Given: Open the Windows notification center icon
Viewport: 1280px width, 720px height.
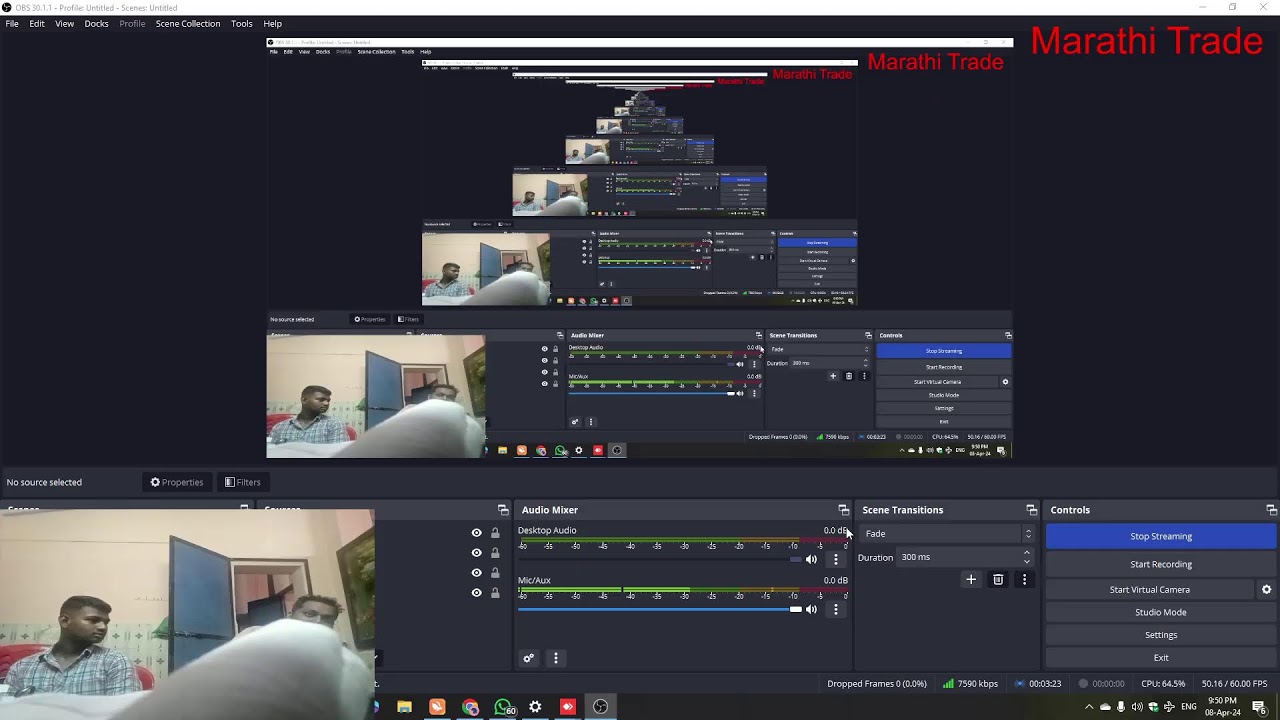Looking at the screenshot, I should tap(1259, 707).
